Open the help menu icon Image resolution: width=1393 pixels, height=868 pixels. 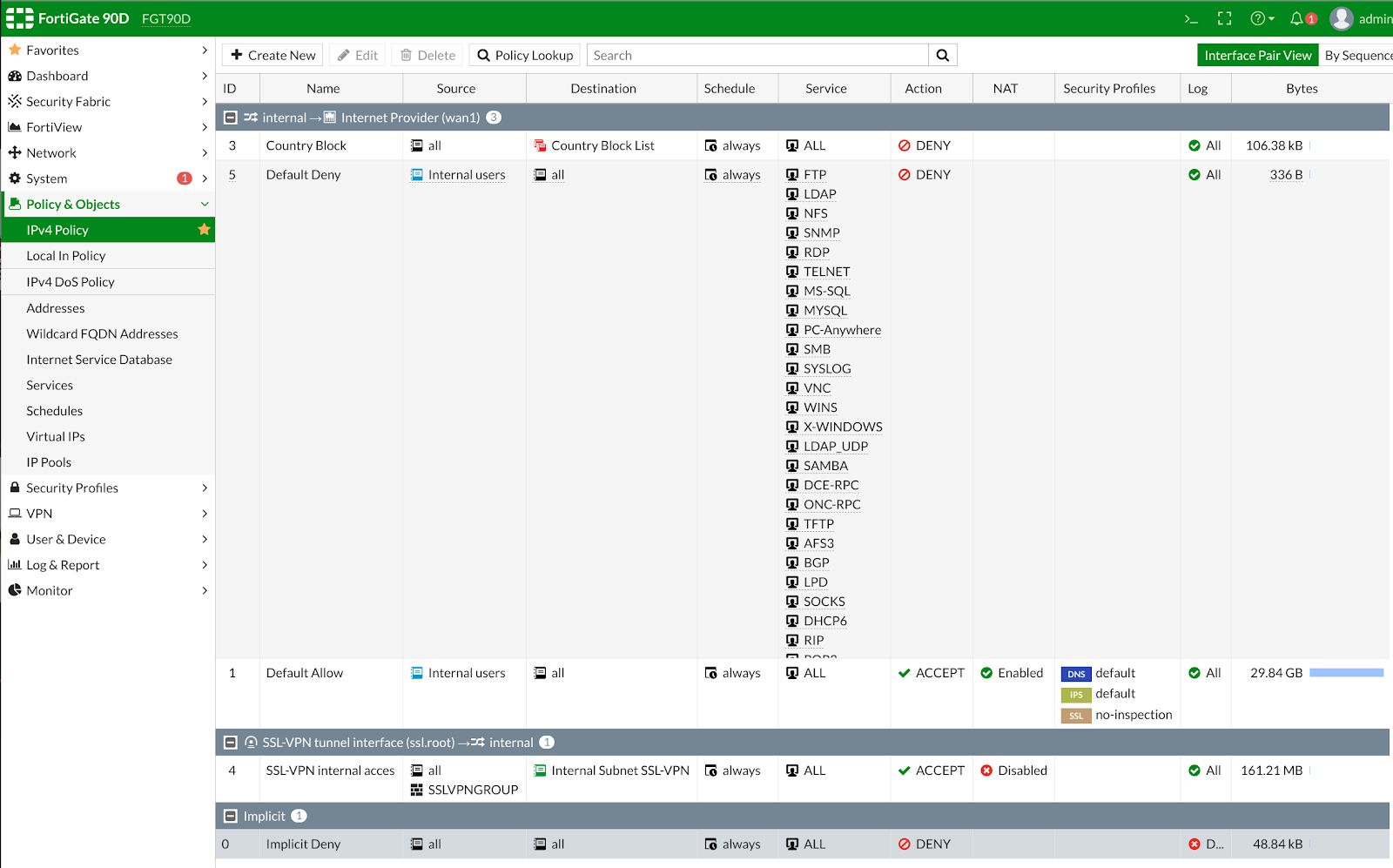pyautogui.click(x=1262, y=18)
